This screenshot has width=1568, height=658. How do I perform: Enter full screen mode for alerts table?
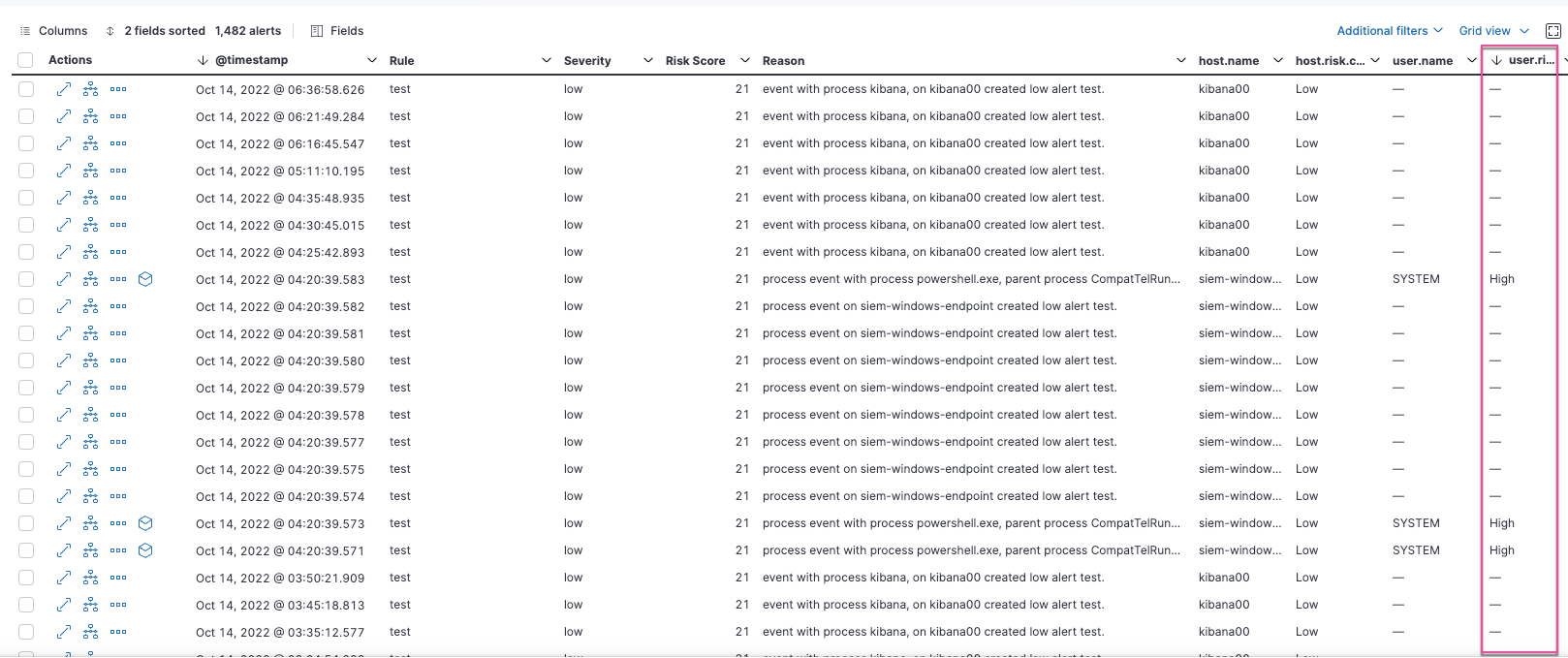point(1552,31)
